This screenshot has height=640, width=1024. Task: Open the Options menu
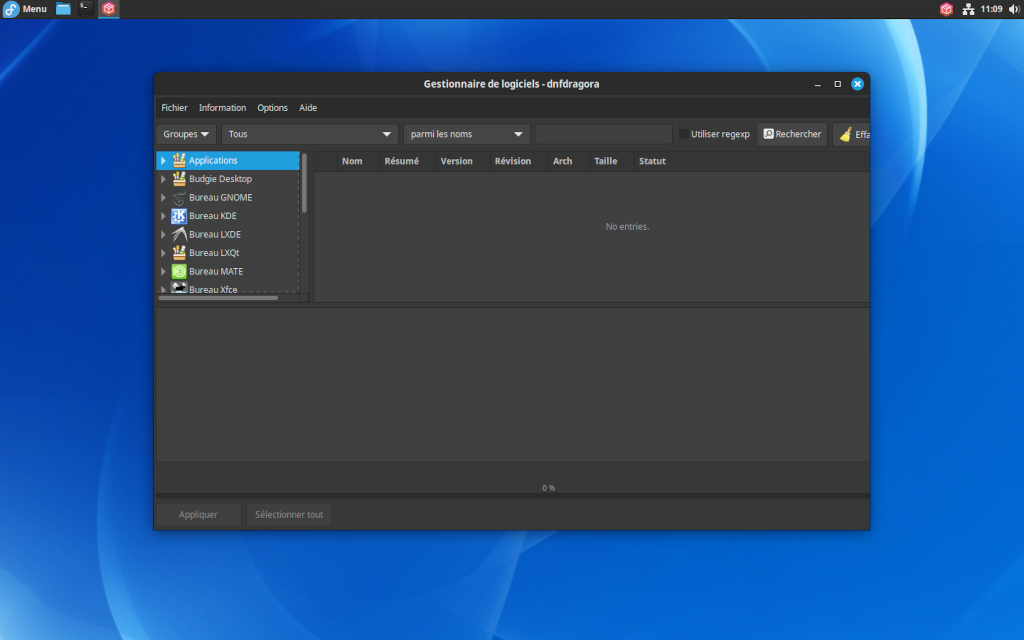(272, 107)
